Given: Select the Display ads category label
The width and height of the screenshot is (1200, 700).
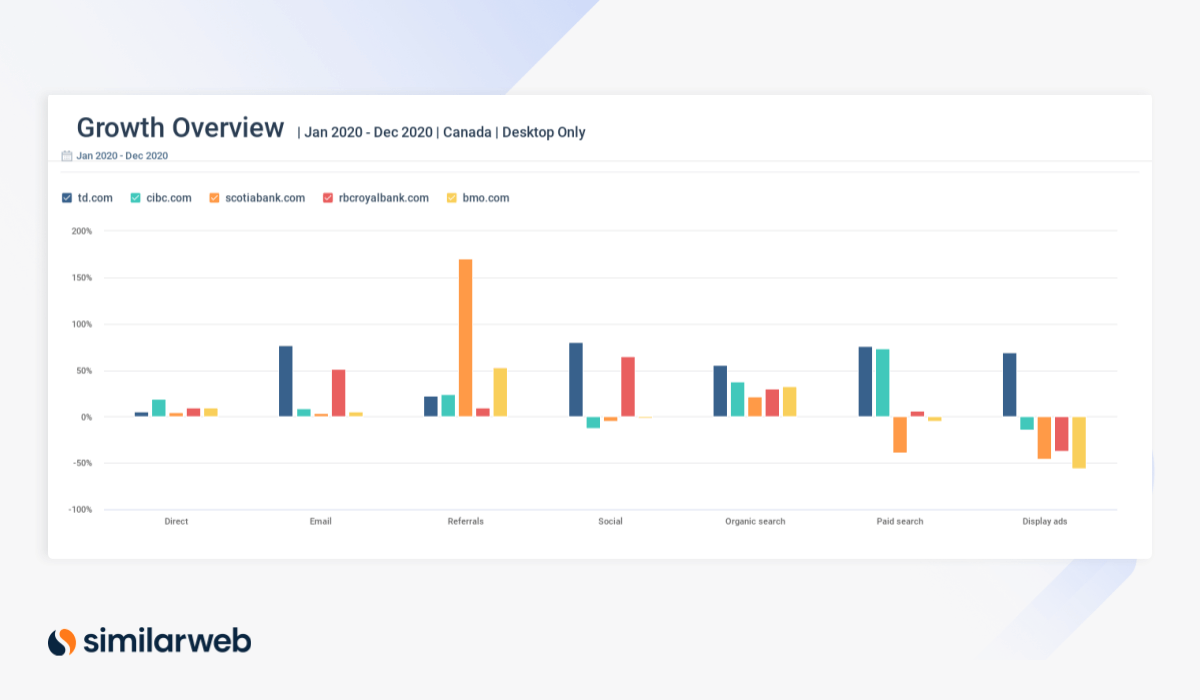Looking at the screenshot, I should 1045,521.
